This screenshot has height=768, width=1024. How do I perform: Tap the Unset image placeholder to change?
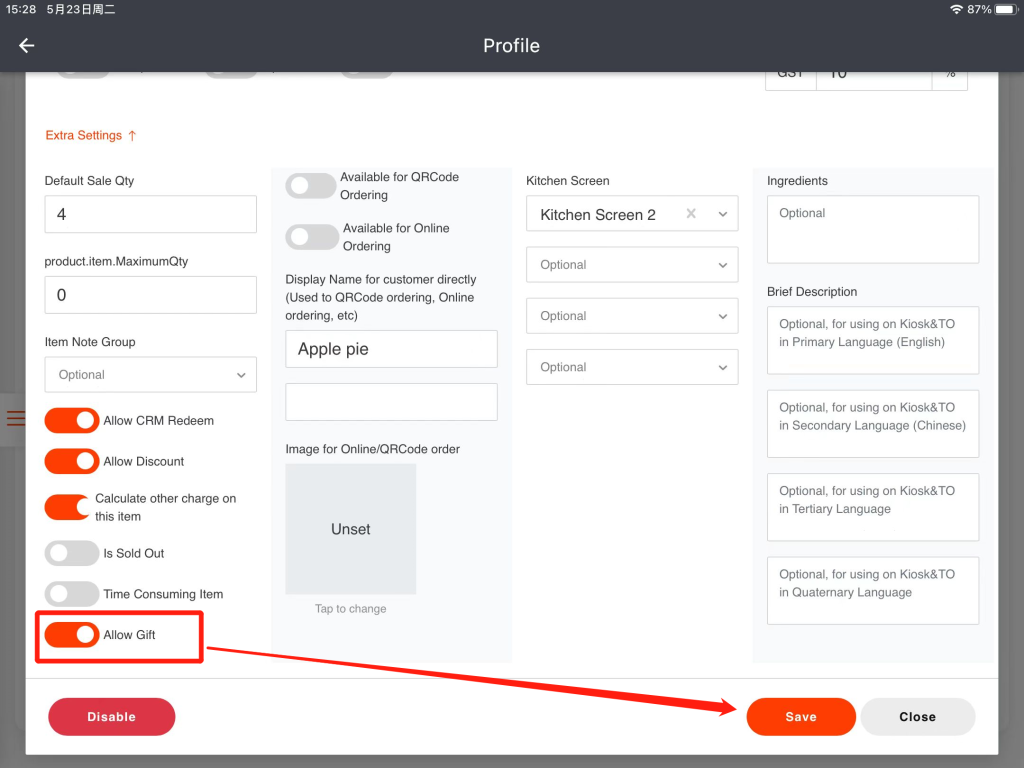point(350,529)
